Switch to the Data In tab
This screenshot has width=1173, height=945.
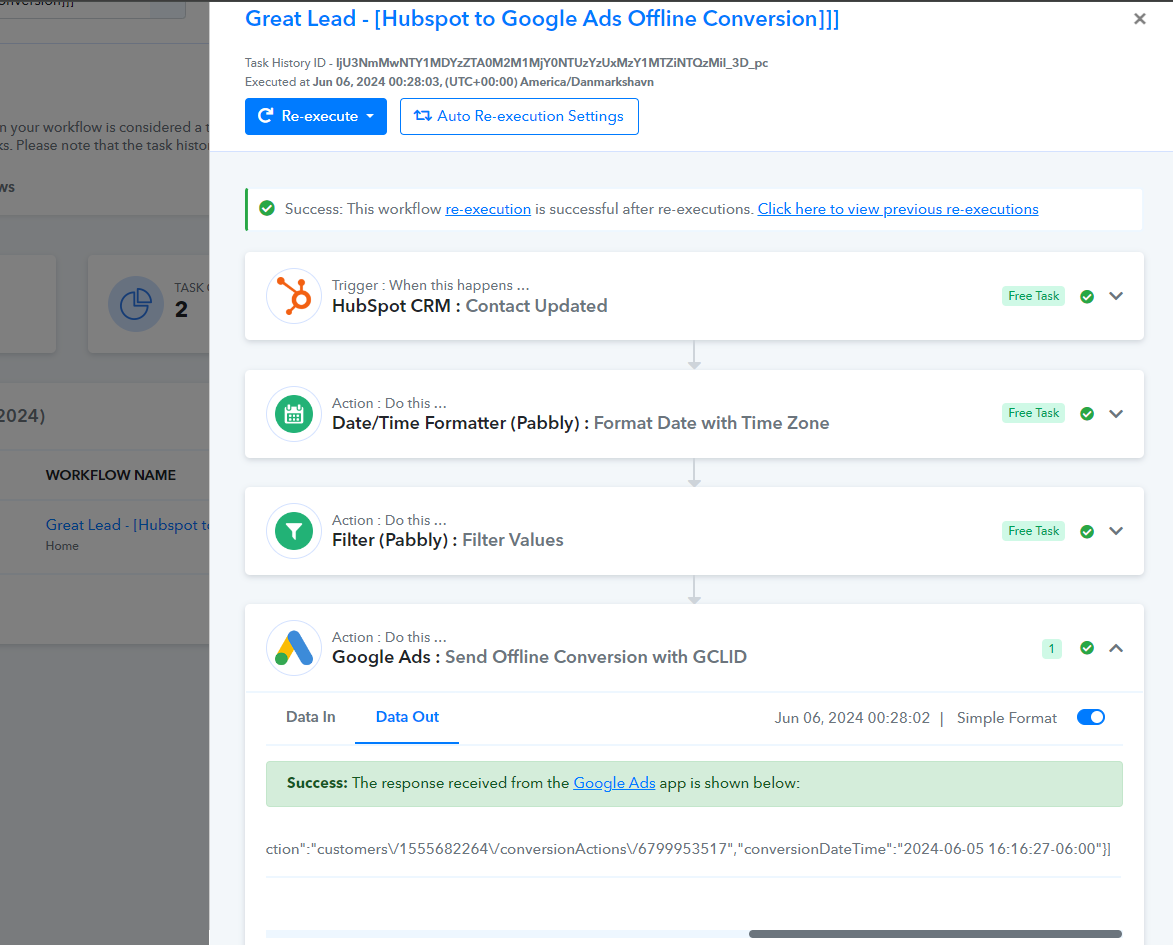coord(310,717)
